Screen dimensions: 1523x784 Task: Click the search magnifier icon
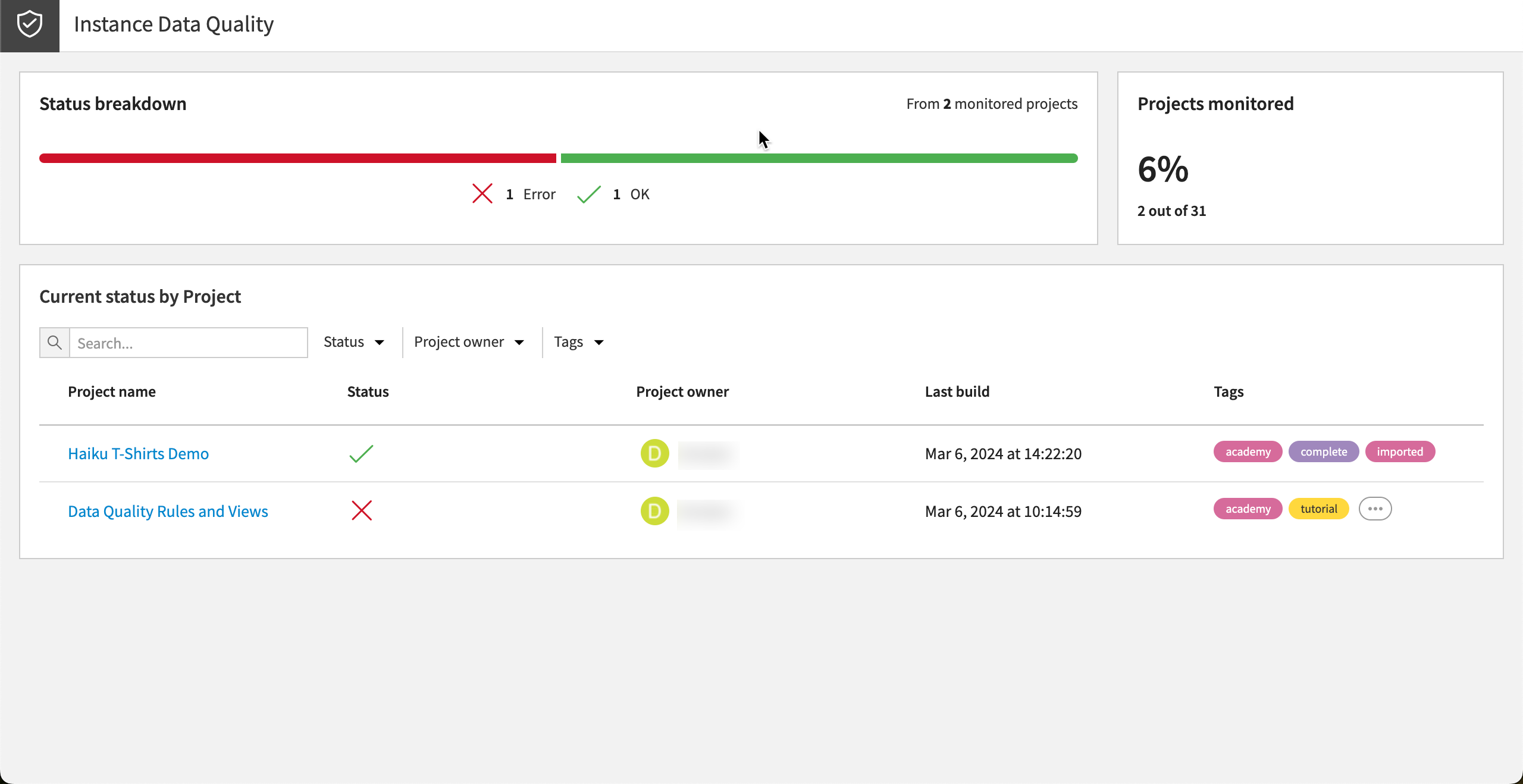point(55,343)
